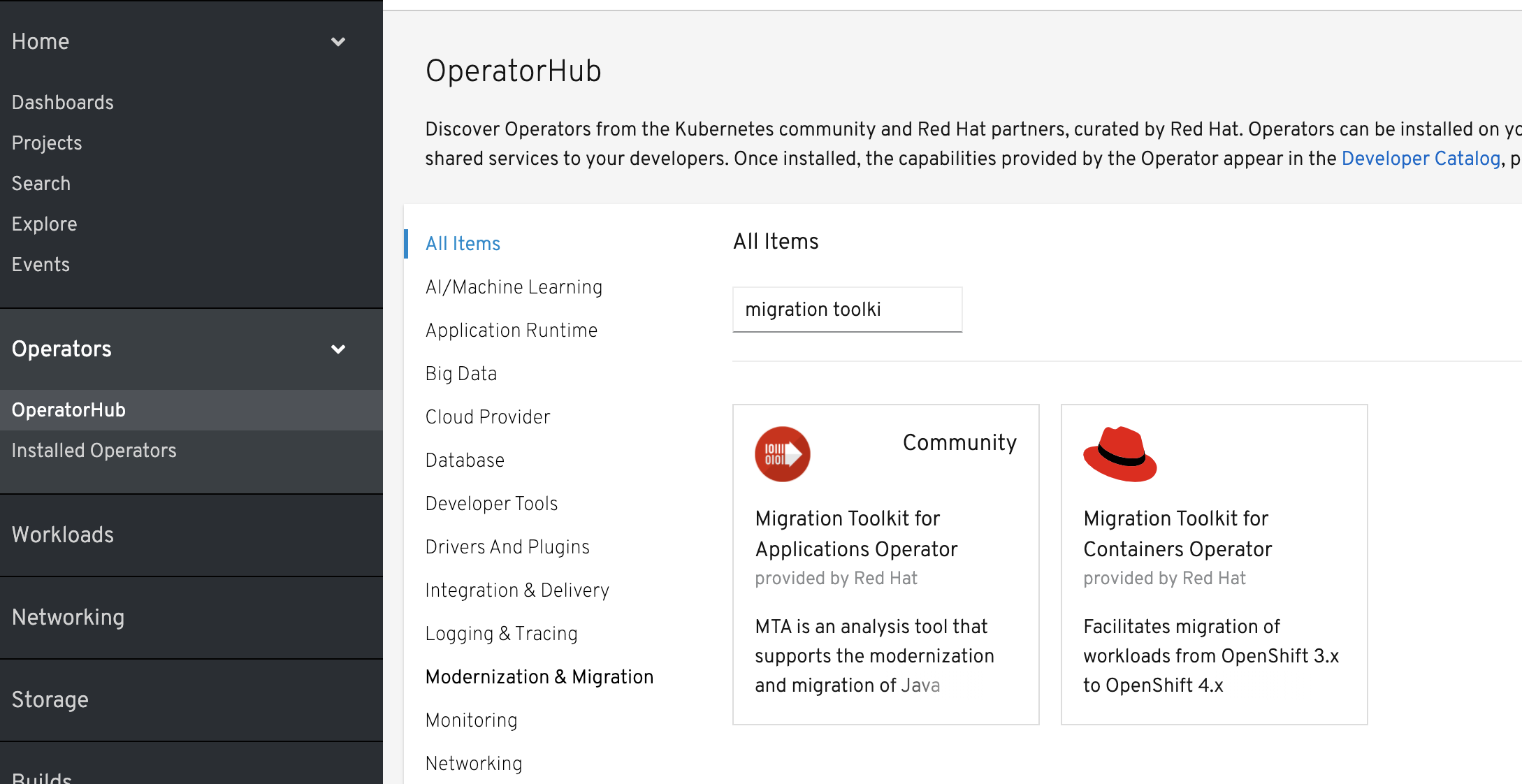Open Installed Operators
1522x784 pixels.
click(94, 451)
